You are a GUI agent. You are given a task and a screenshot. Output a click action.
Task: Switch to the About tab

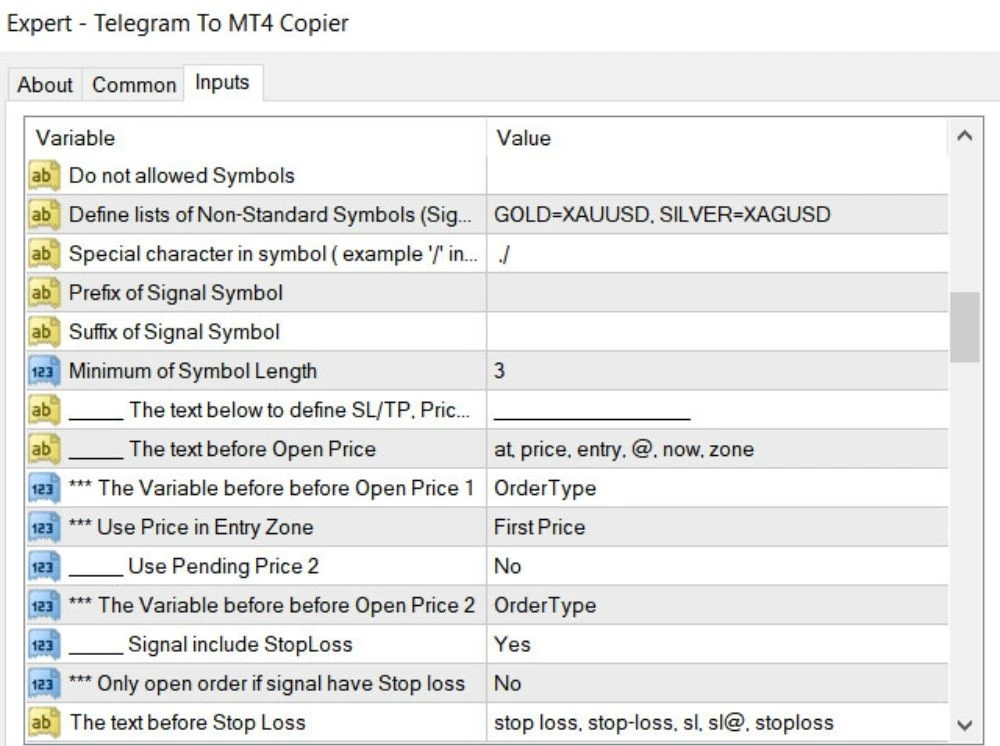click(45, 85)
